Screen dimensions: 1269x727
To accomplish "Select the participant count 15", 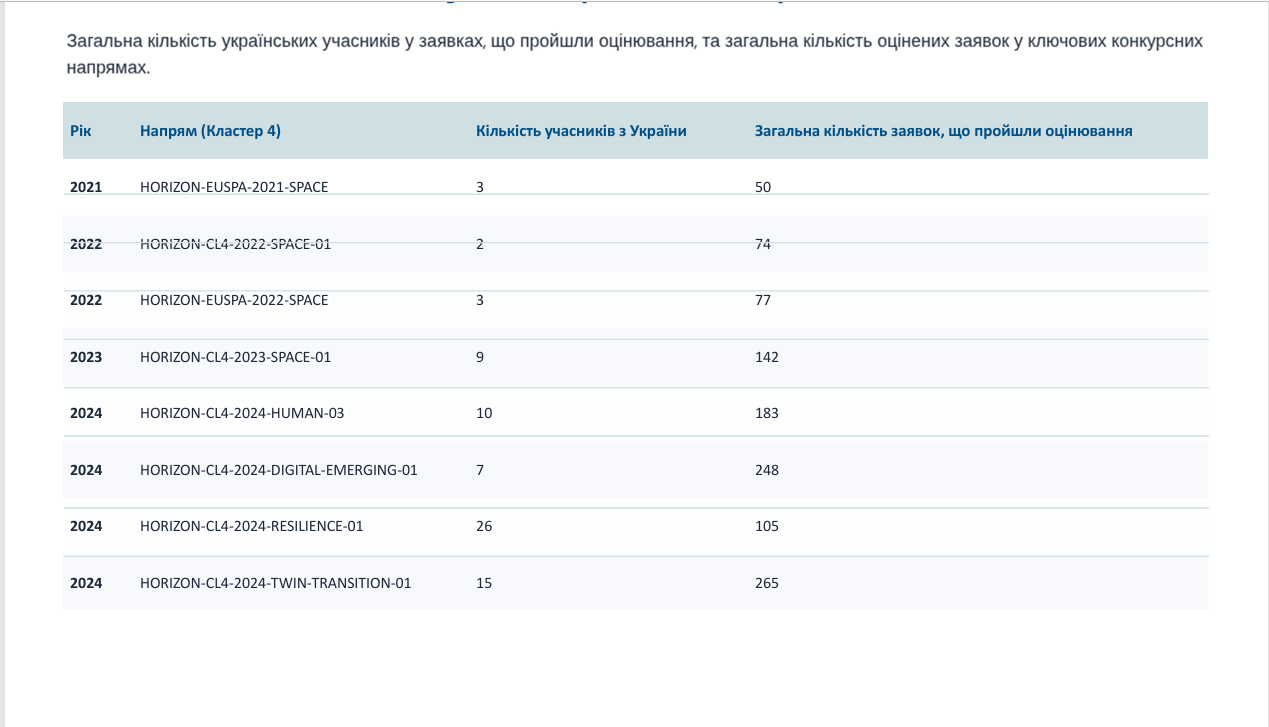I will 484,583.
